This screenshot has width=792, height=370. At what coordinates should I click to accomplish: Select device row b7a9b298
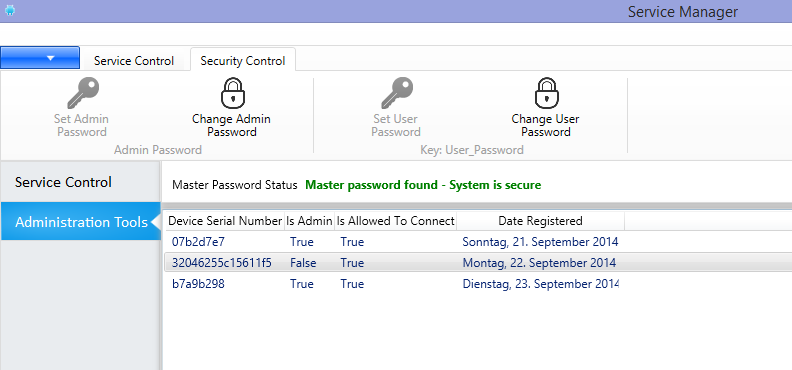click(477, 284)
